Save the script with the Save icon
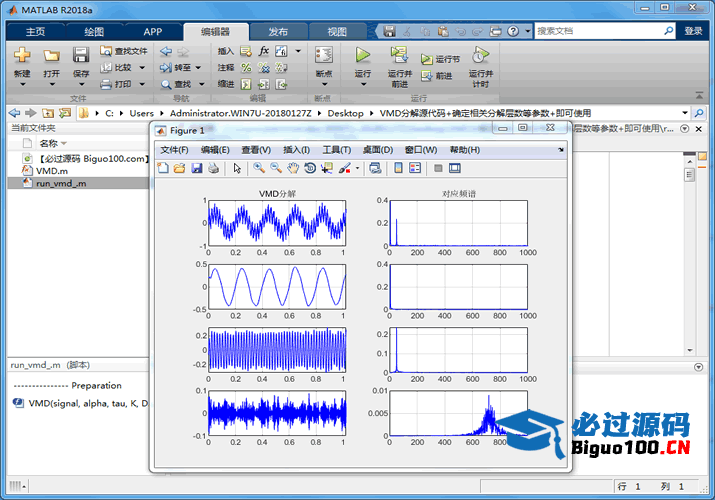 point(81,55)
